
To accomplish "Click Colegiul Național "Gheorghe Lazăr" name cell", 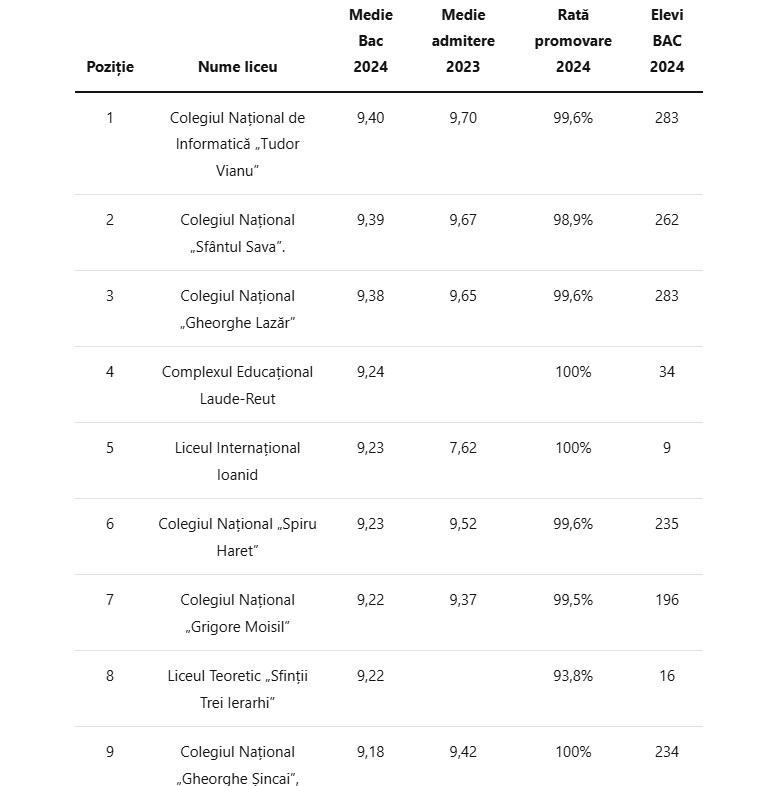I will click(238, 309).
